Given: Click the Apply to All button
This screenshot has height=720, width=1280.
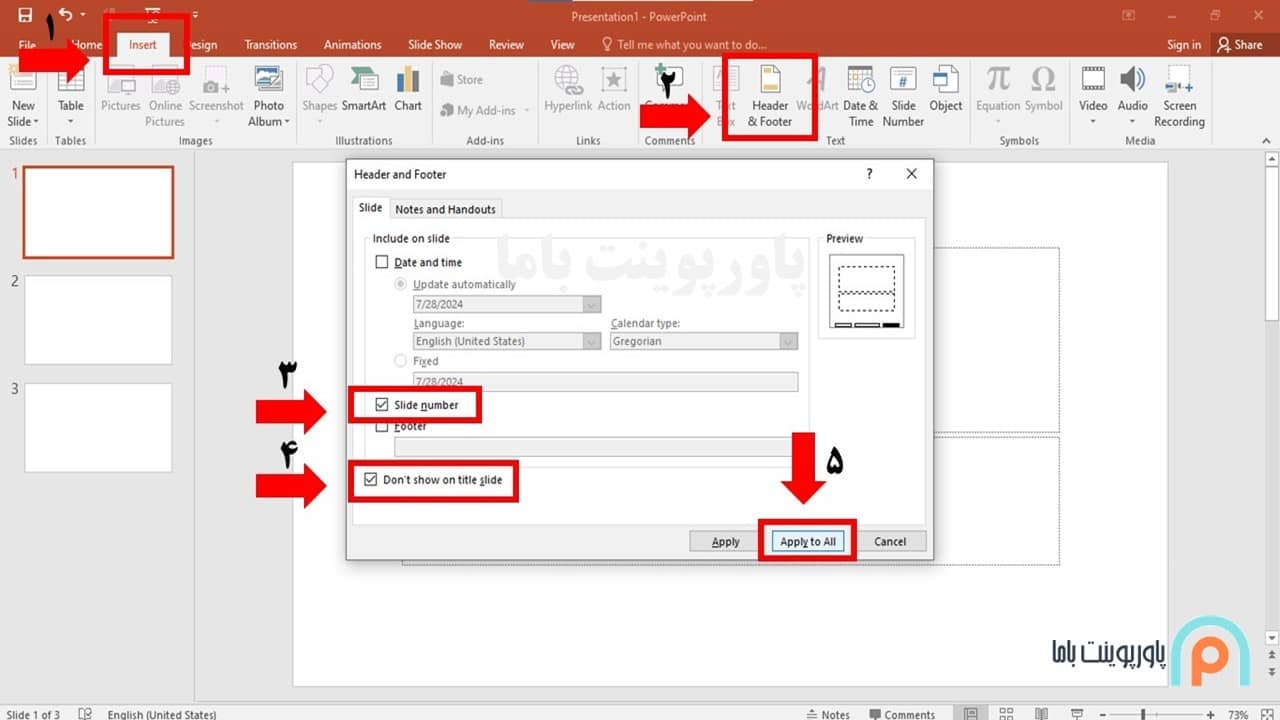Looking at the screenshot, I should pyautogui.click(x=807, y=541).
